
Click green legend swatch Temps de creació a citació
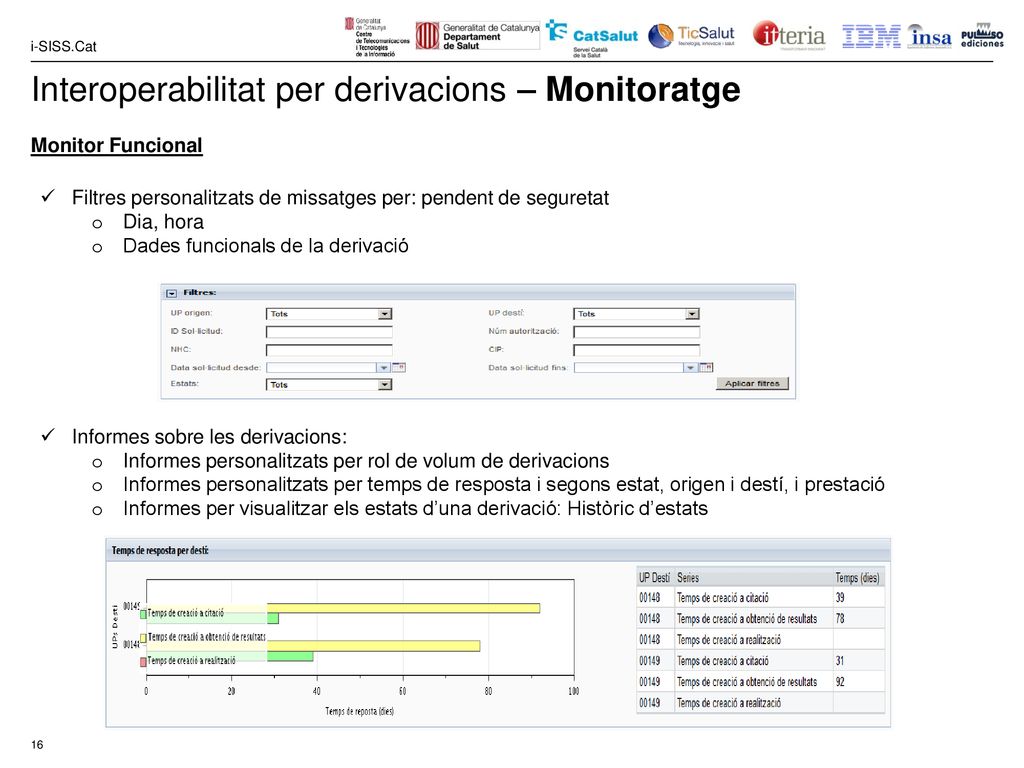pyautogui.click(x=144, y=615)
